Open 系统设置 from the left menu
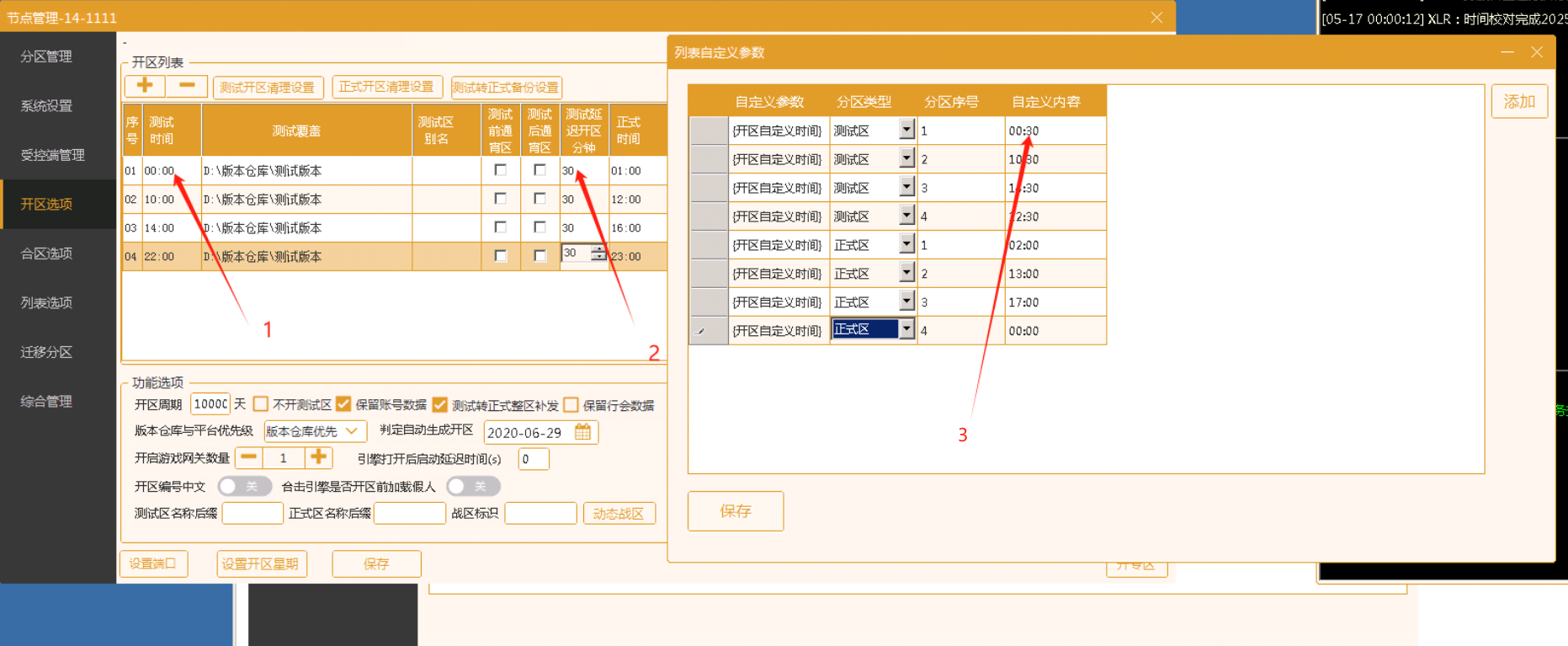The image size is (1568, 646). [x=47, y=106]
